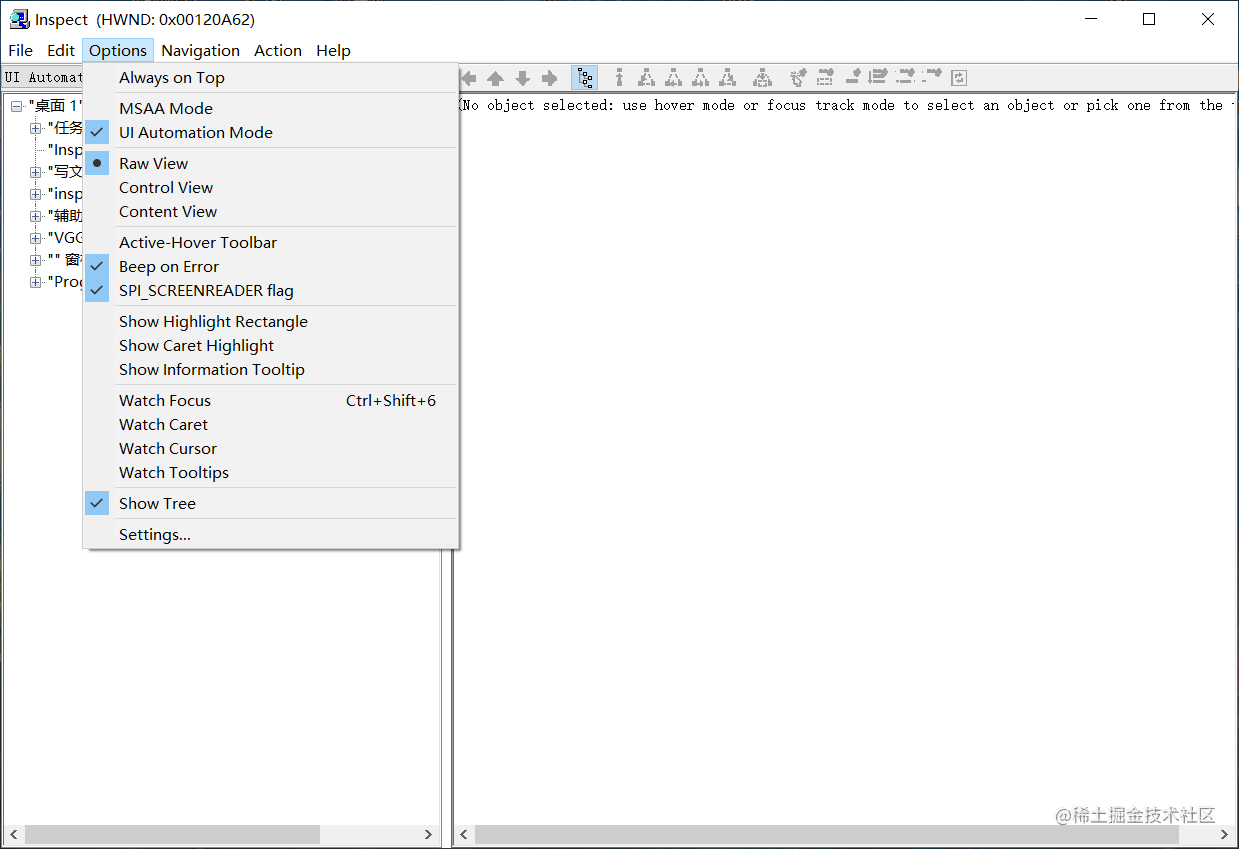This screenshot has height=849, width=1239.
Task: Disable the SPI_SCREENREADER flag
Action: click(205, 290)
